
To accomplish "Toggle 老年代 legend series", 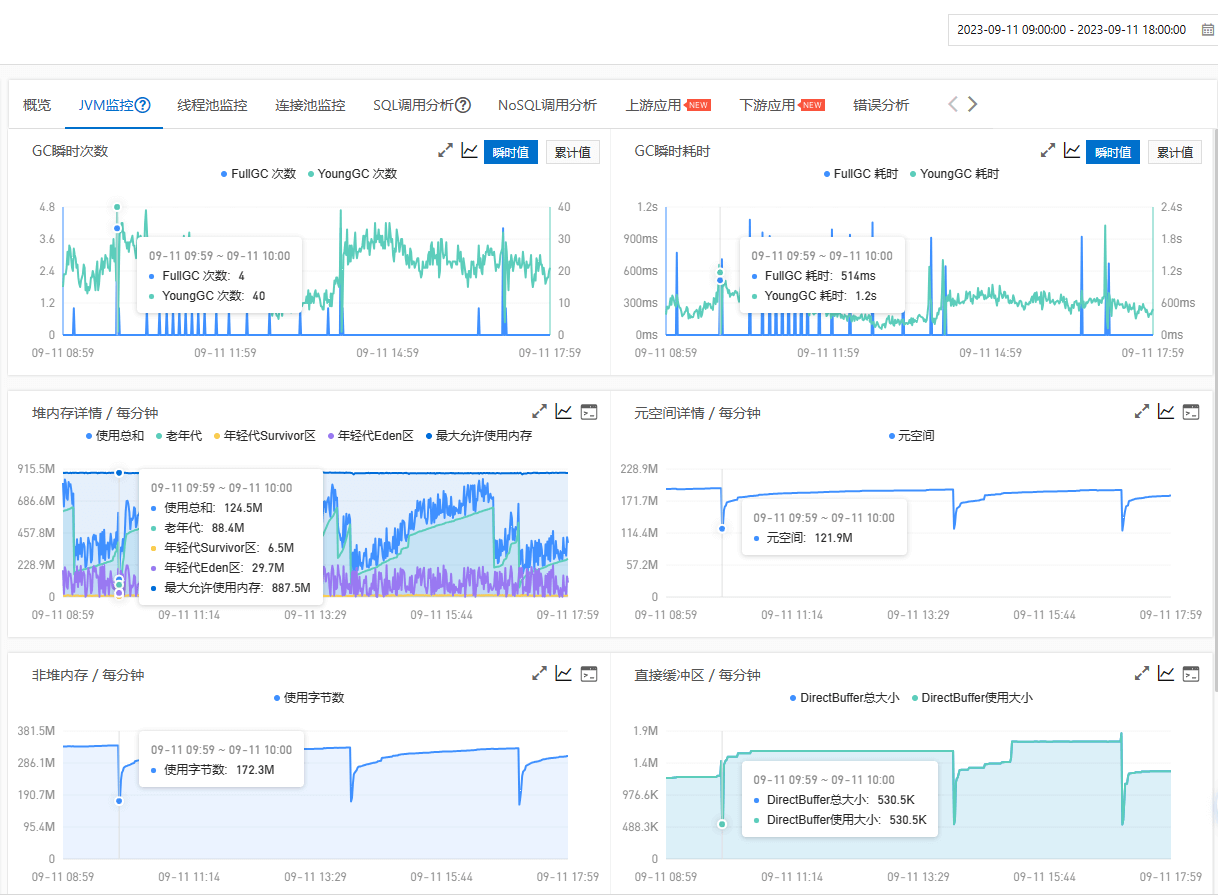I will point(178,436).
